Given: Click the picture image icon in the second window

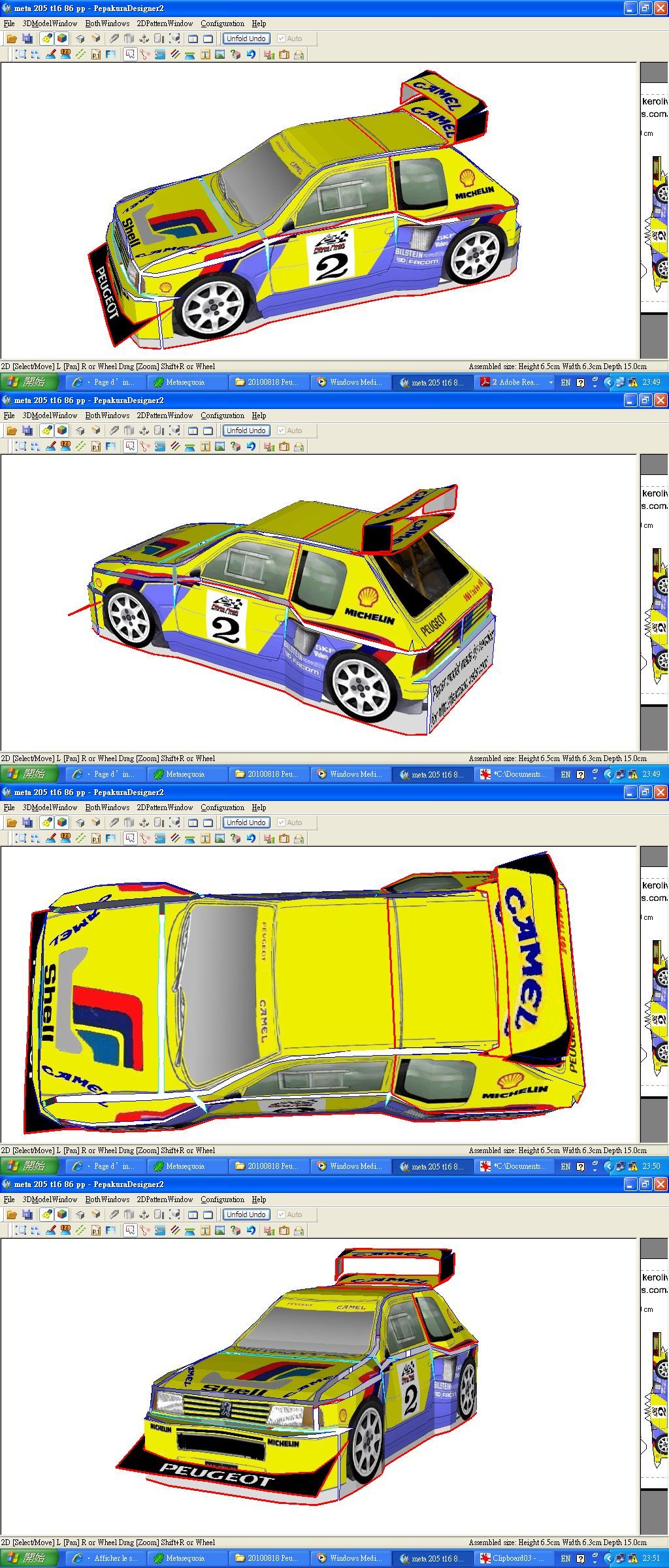Looking at the screenshot, I should (x=220, y=447).
